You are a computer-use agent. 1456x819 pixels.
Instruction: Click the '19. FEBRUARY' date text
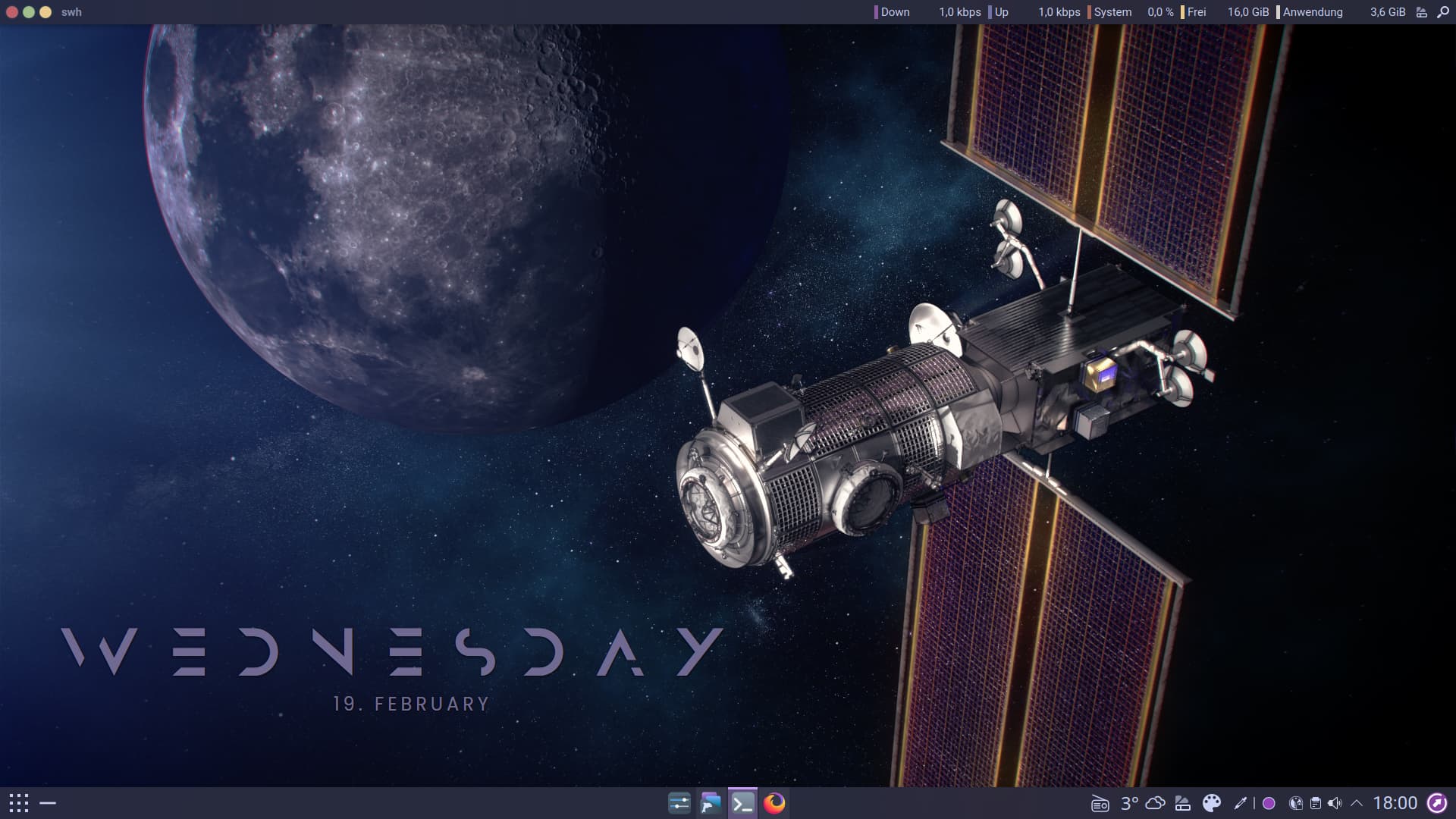tap(412, 704)
